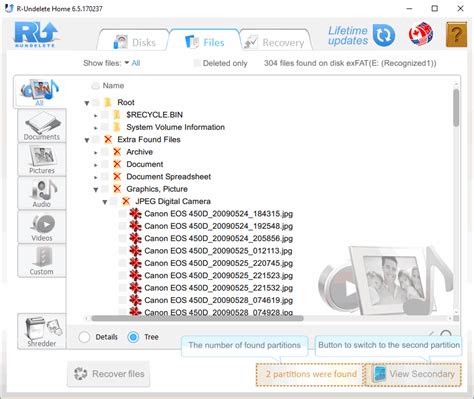Click the red X icon beside Document Spreadsheet
This screenshot has height=399, width=474.
(117, 176)
